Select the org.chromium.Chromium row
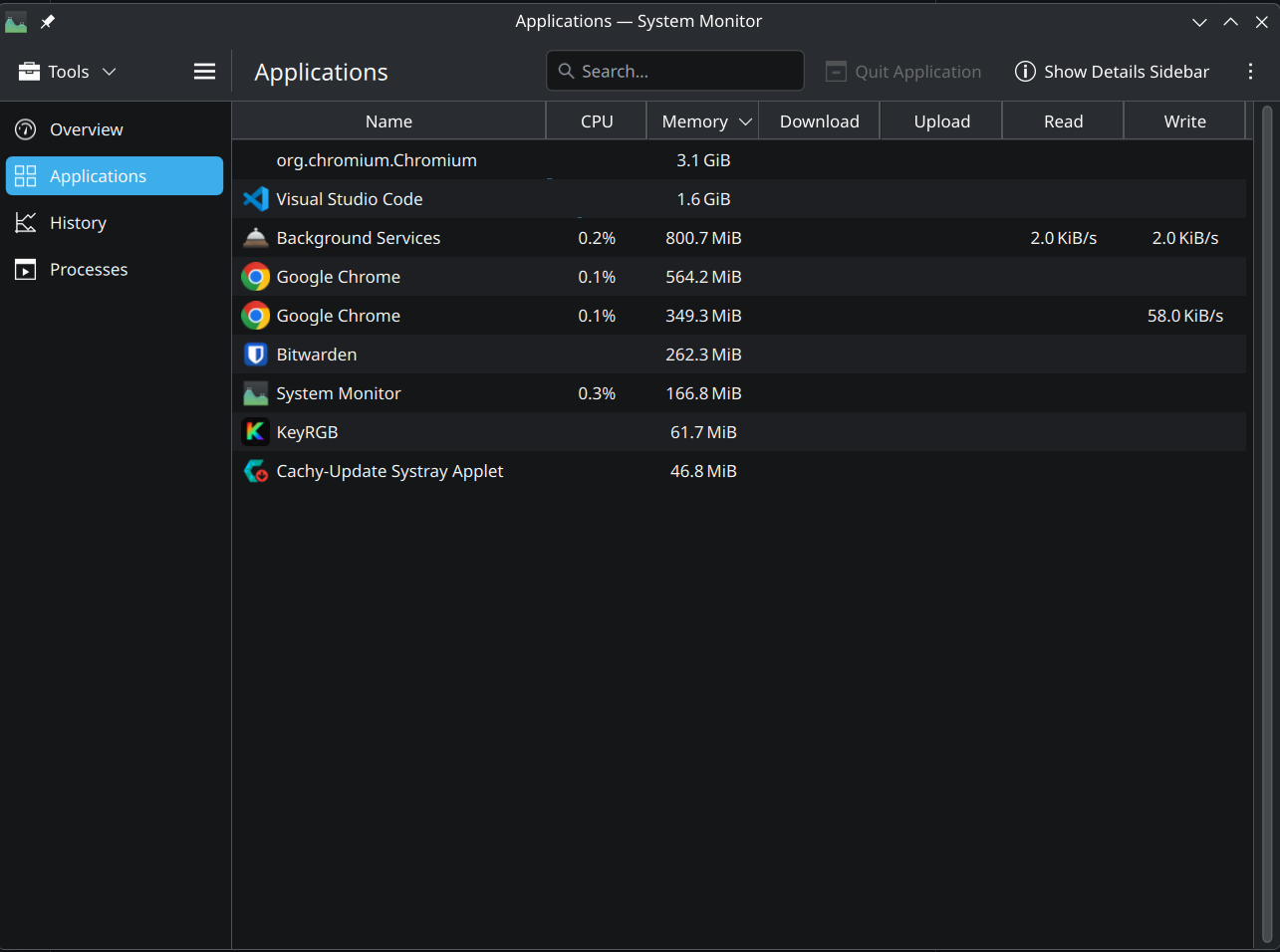Viewport: 1280px width, 952px height. coord(739,160)
